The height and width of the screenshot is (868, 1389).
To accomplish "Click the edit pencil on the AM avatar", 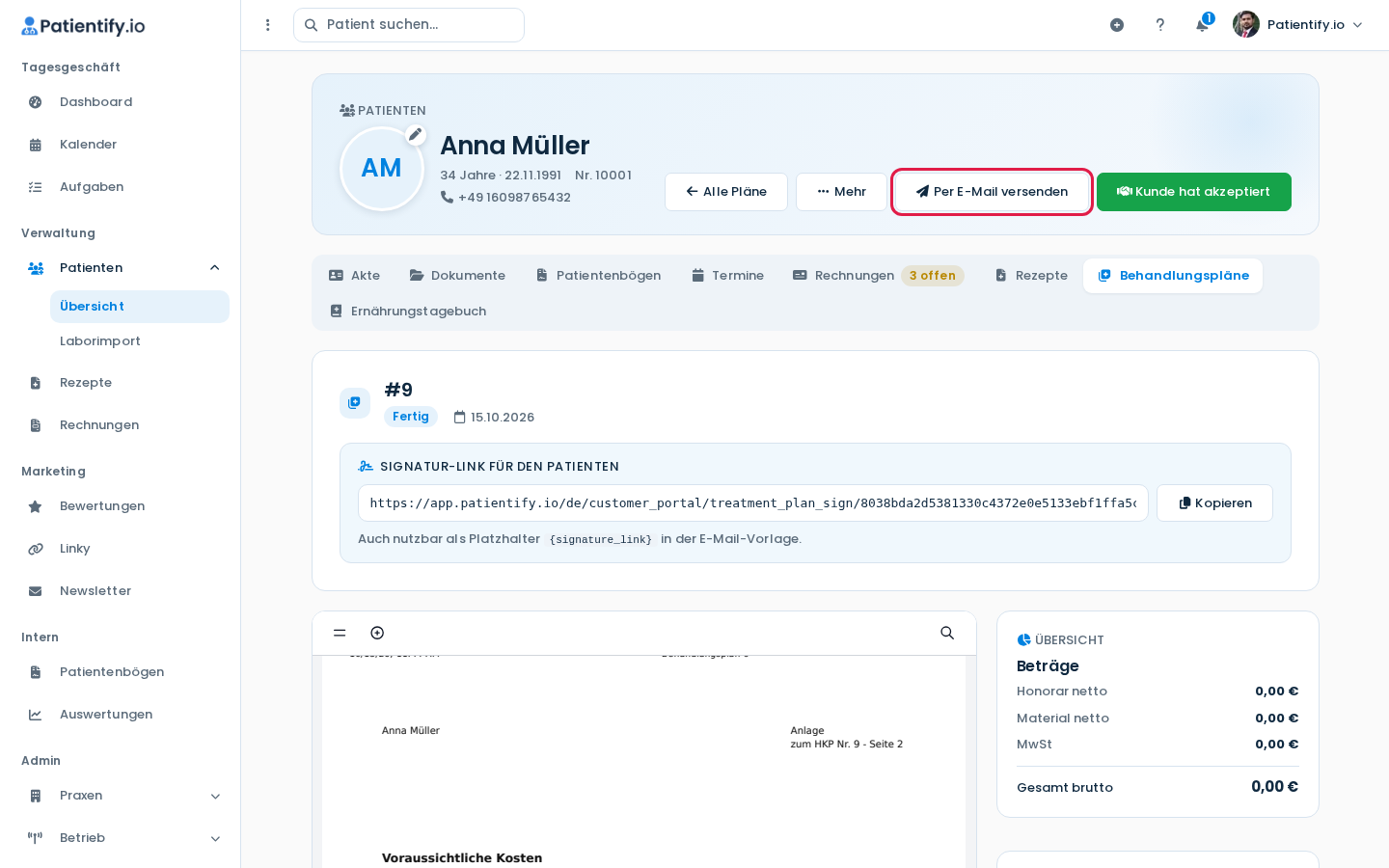I will [x=416, y=135].
